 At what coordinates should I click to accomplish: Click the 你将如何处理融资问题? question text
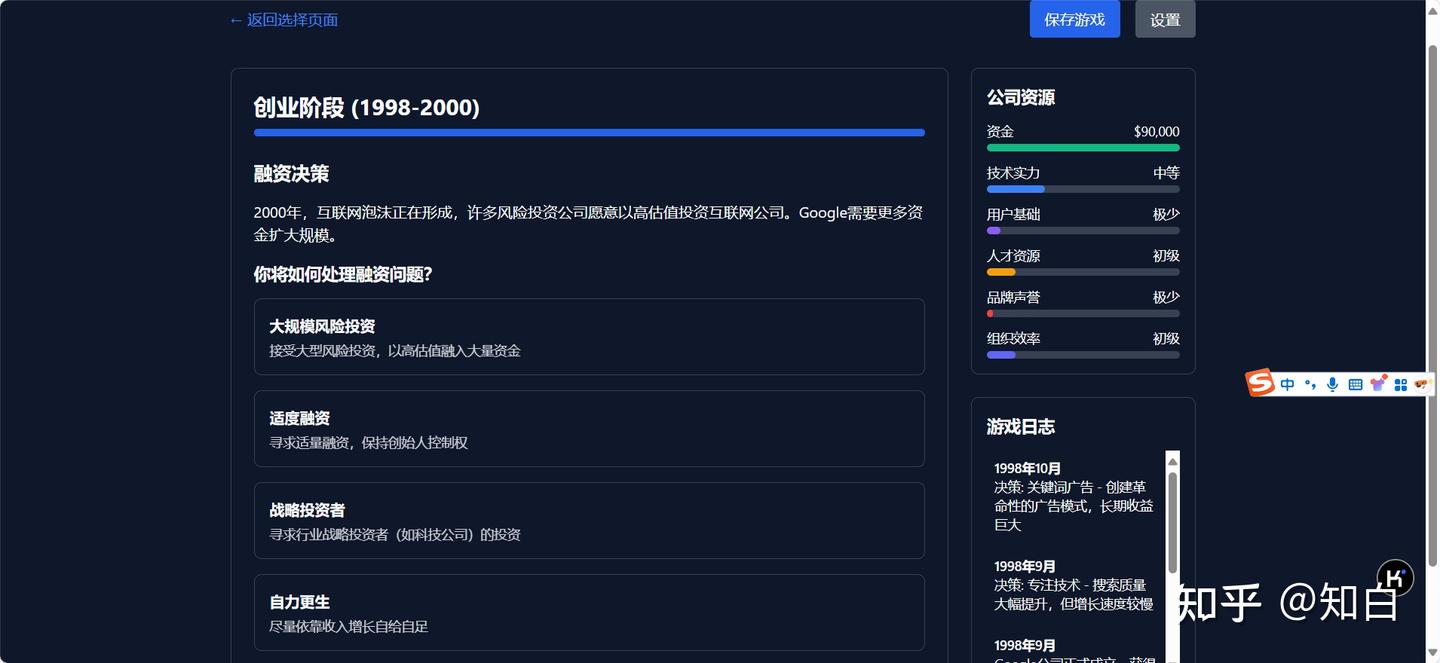click(x=343, y=274)
